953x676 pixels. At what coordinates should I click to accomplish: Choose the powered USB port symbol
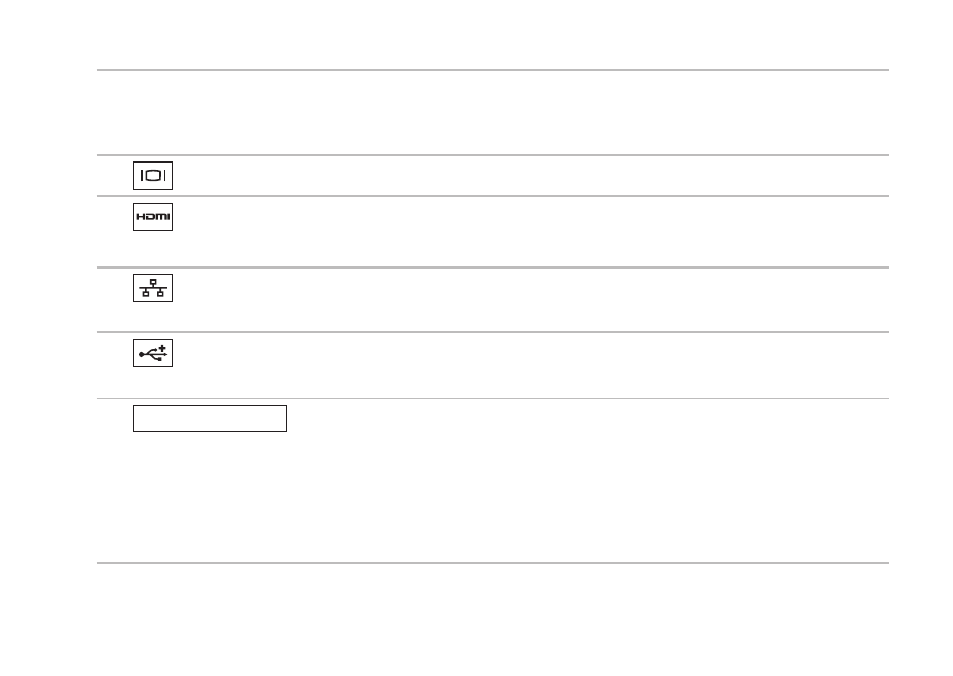(x=153, y=353)
